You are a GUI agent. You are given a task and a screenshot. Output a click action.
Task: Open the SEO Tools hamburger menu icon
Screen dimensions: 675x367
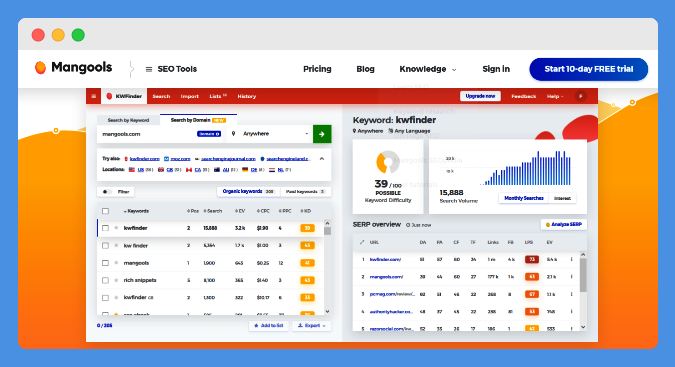click(x=149, y=69)
